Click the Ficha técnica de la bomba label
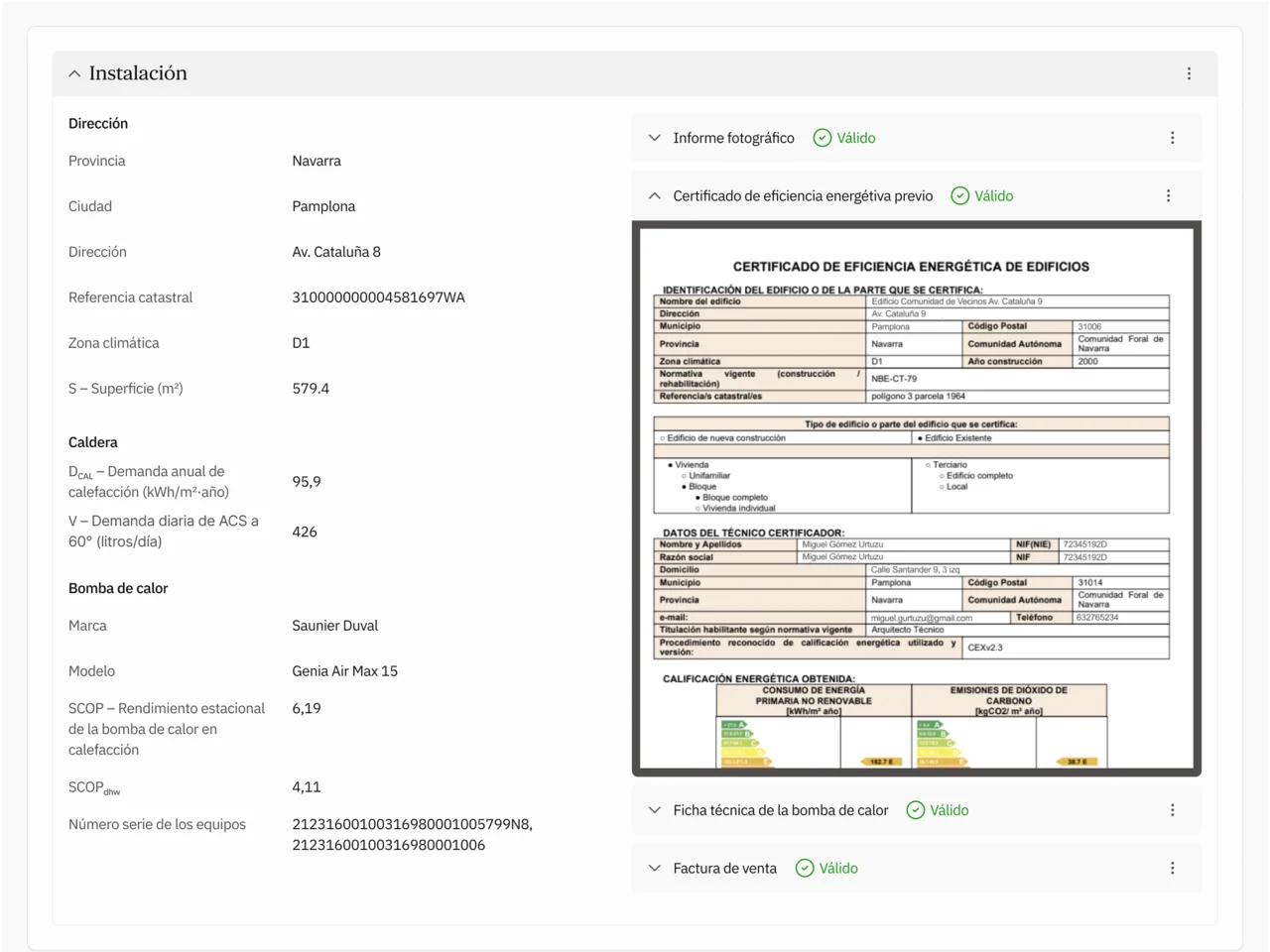Screen dimensions: 1270x952 [x=780, y=810]
